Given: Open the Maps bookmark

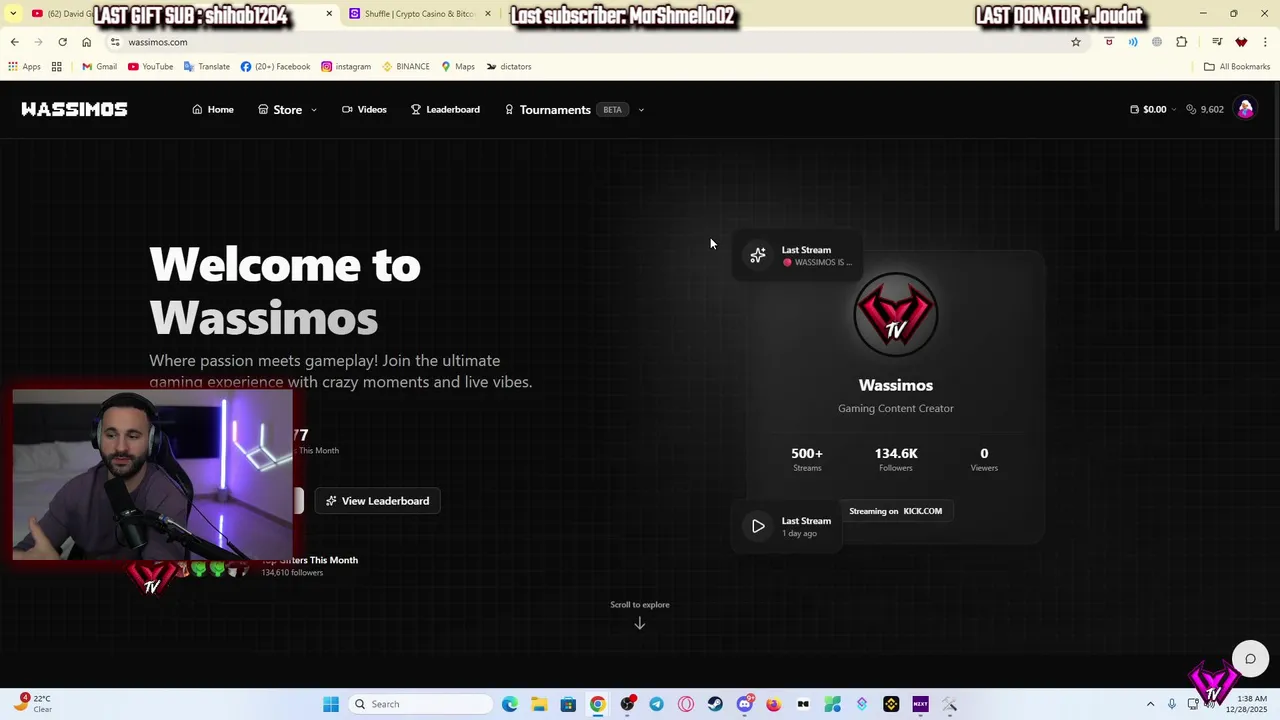Looking at the screenshot, I should [457, 67].
